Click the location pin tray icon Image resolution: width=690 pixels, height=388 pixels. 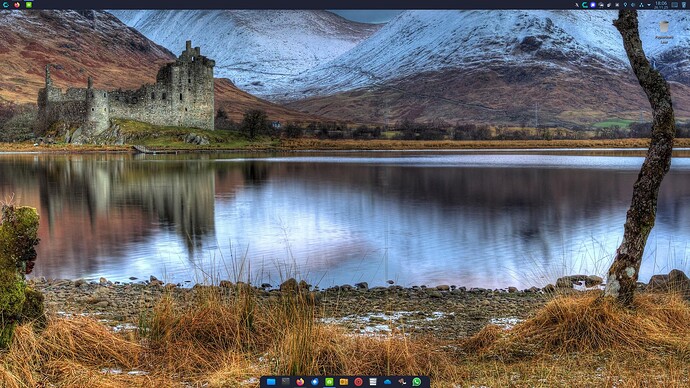(x=625, y=5)
